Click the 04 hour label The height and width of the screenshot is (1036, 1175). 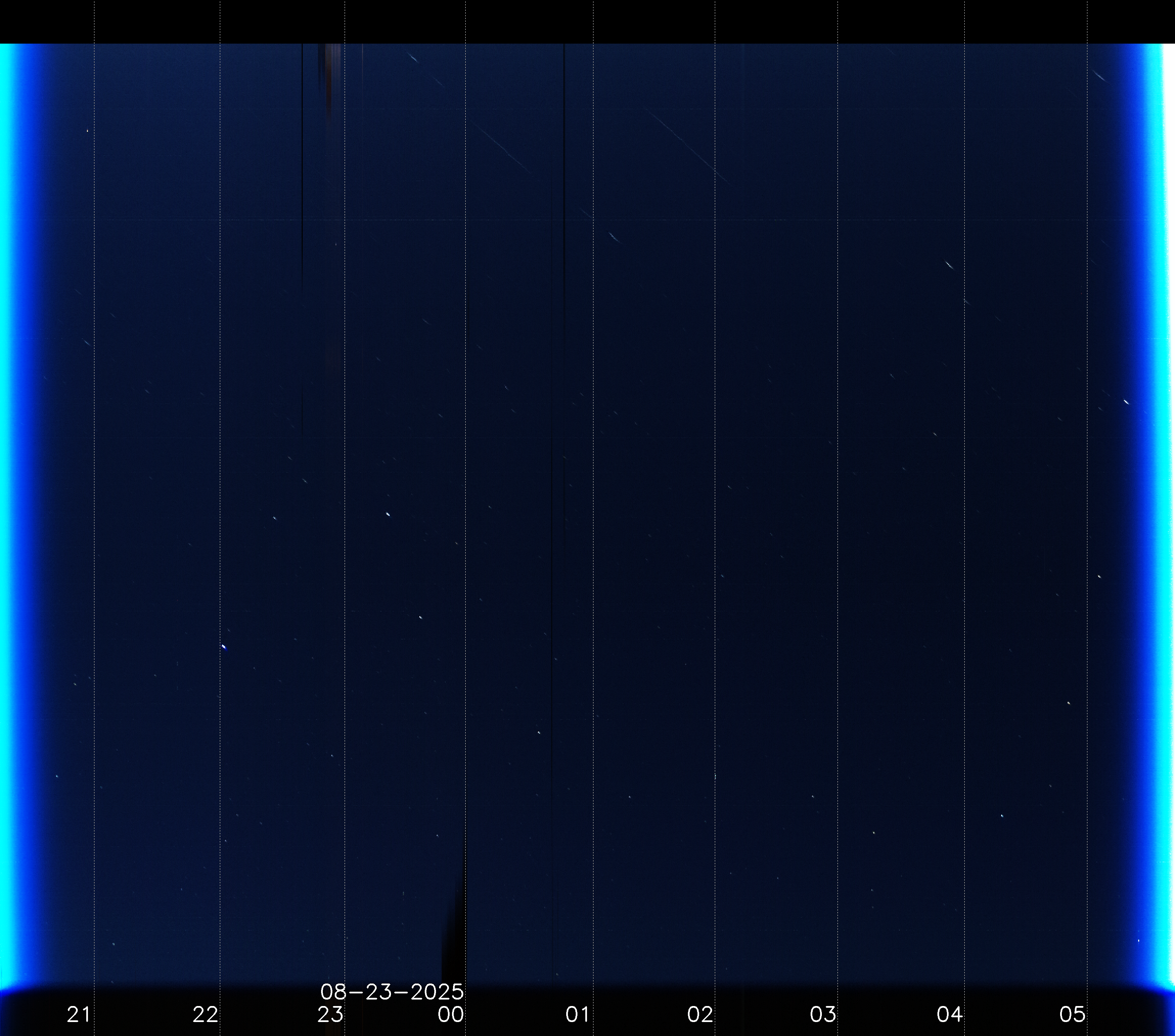(x=949, y=1015)
